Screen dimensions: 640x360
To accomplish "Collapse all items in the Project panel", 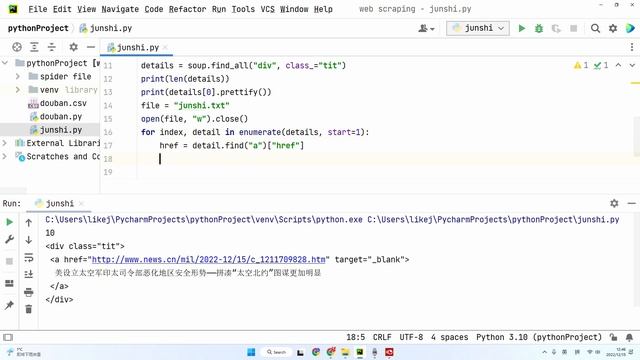I will pos(51,47).
